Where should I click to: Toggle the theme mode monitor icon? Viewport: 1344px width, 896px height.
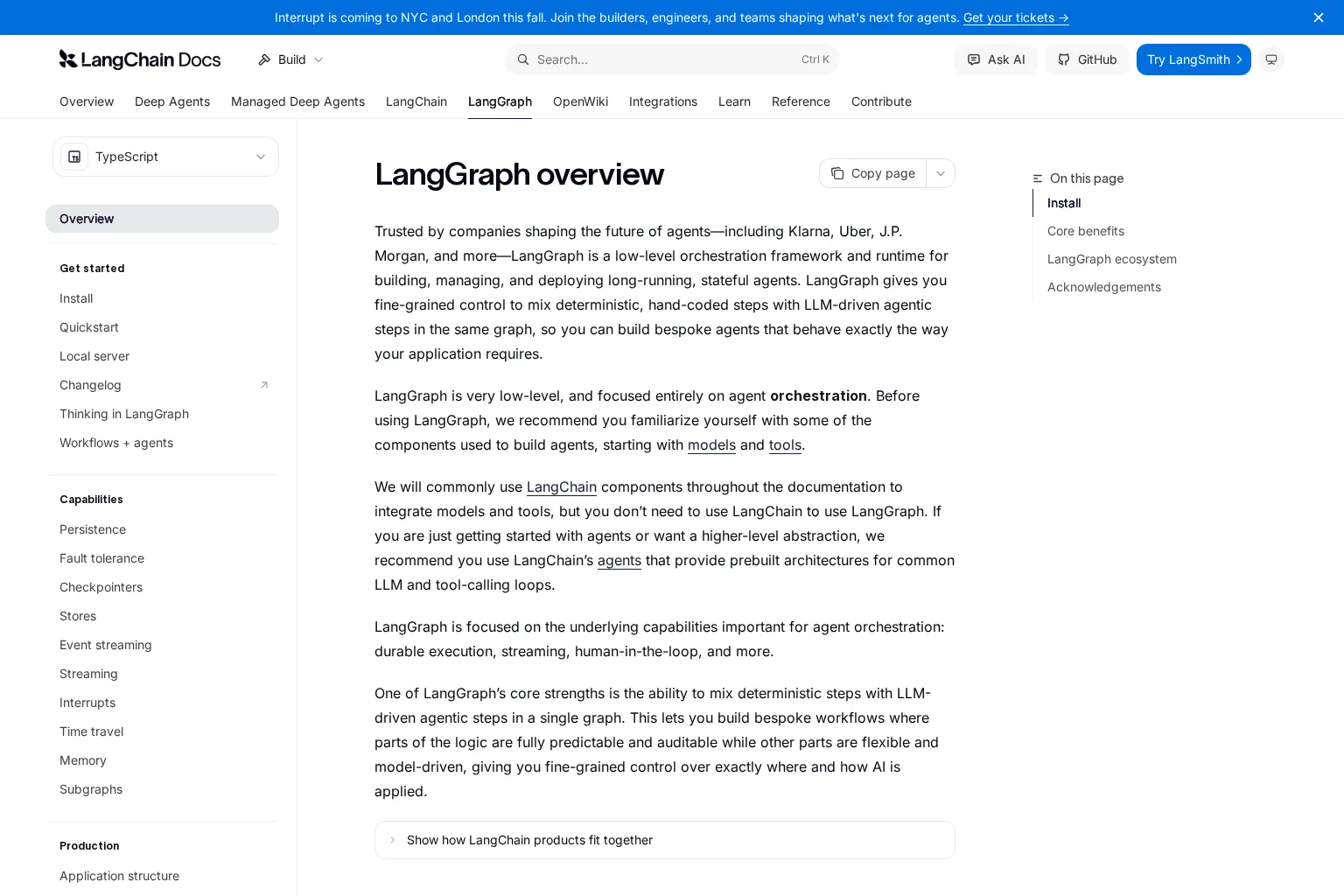click(x=1271, y=59)
